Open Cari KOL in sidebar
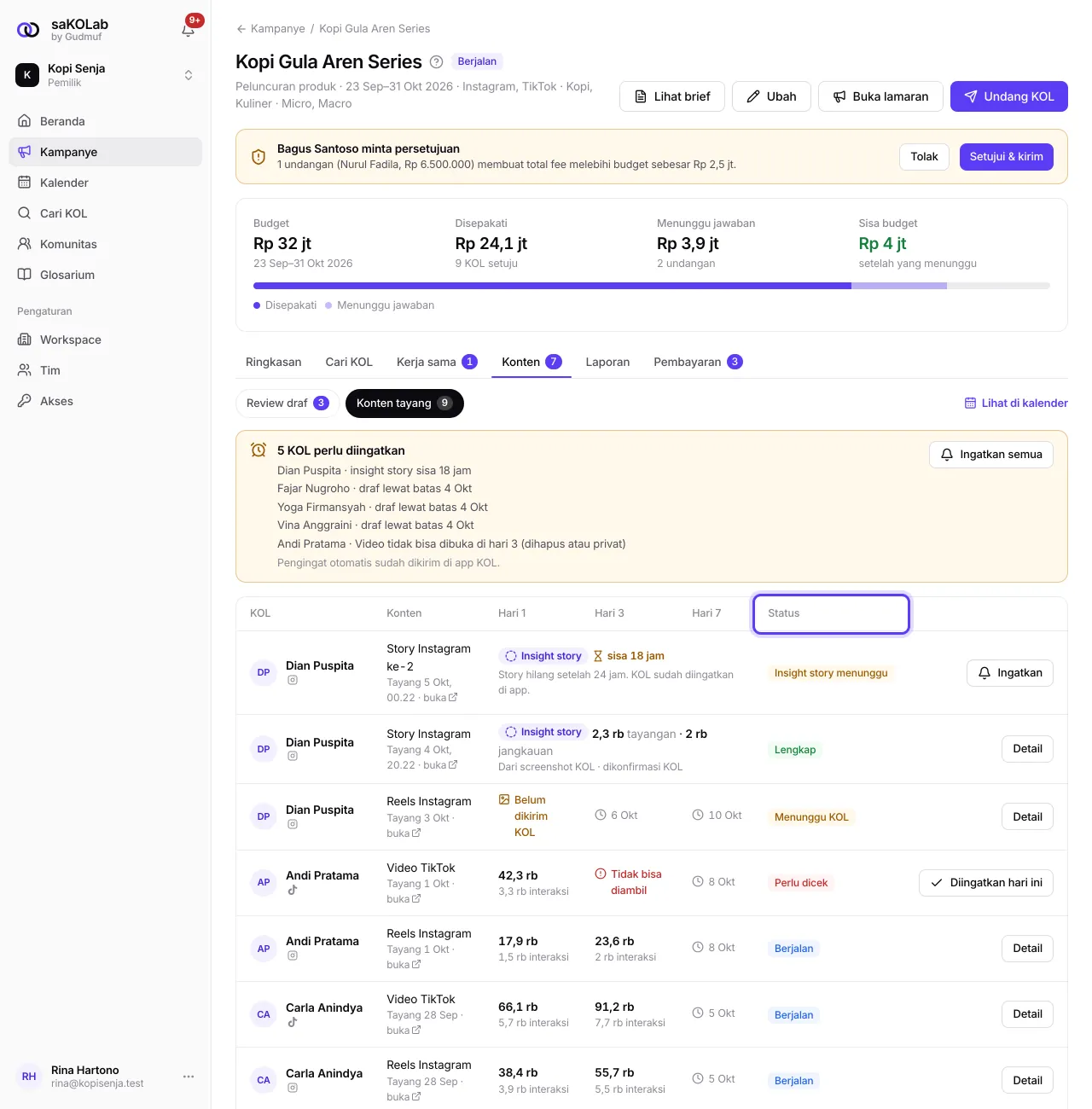The width and height of the screenshot is (1092, 1109). coord(105,213)
